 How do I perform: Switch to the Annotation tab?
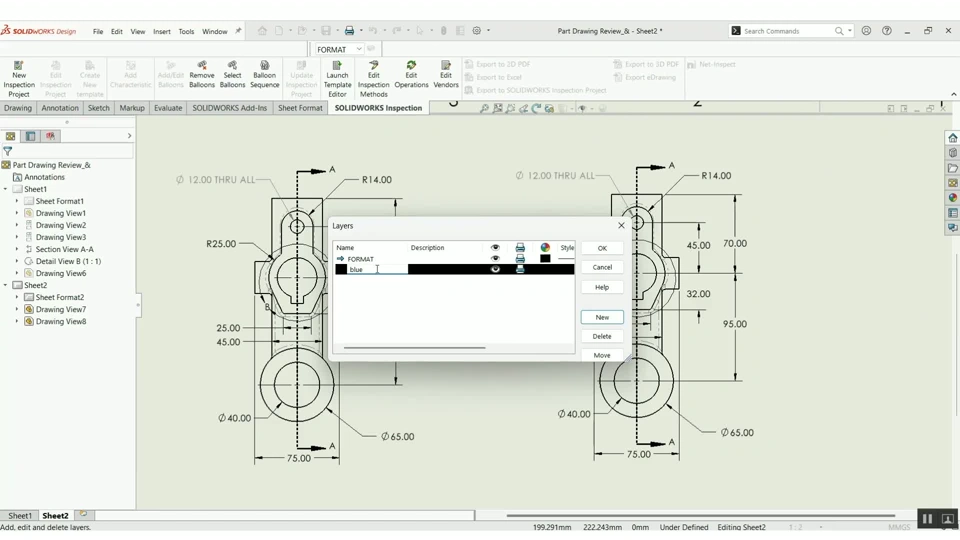(60, 108)
